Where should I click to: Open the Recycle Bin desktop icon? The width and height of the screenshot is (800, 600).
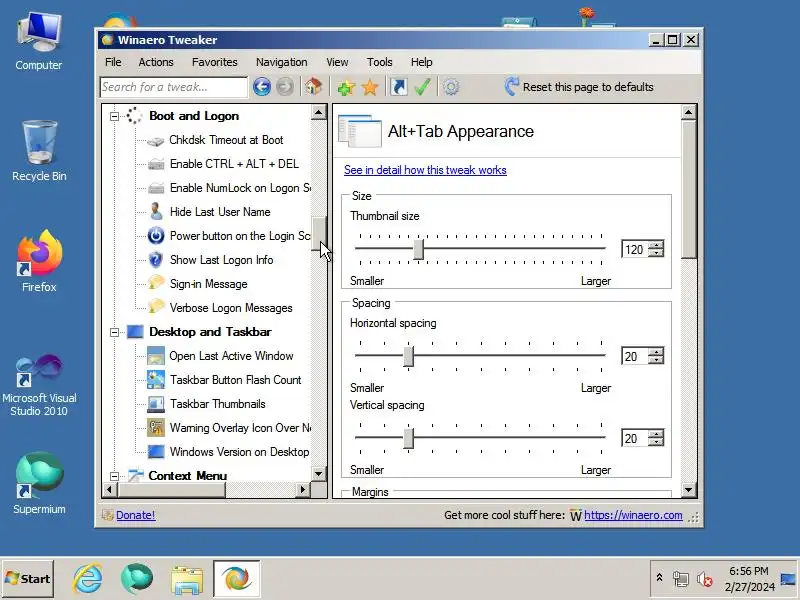pos(39,151)
